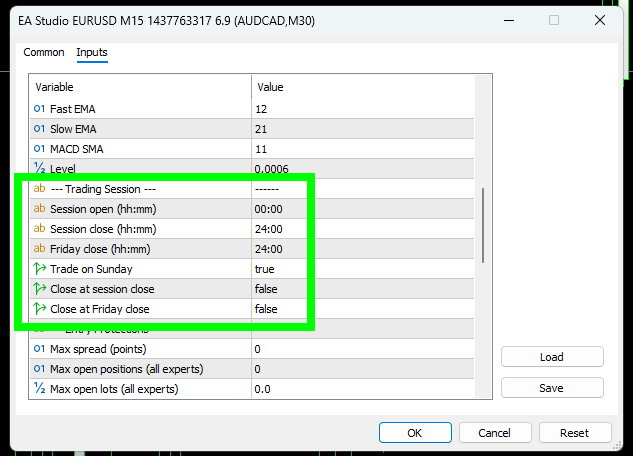The image size is (633, 456).
Task: Reset inputs with the Reset button
Action: (x=574, y=433)
